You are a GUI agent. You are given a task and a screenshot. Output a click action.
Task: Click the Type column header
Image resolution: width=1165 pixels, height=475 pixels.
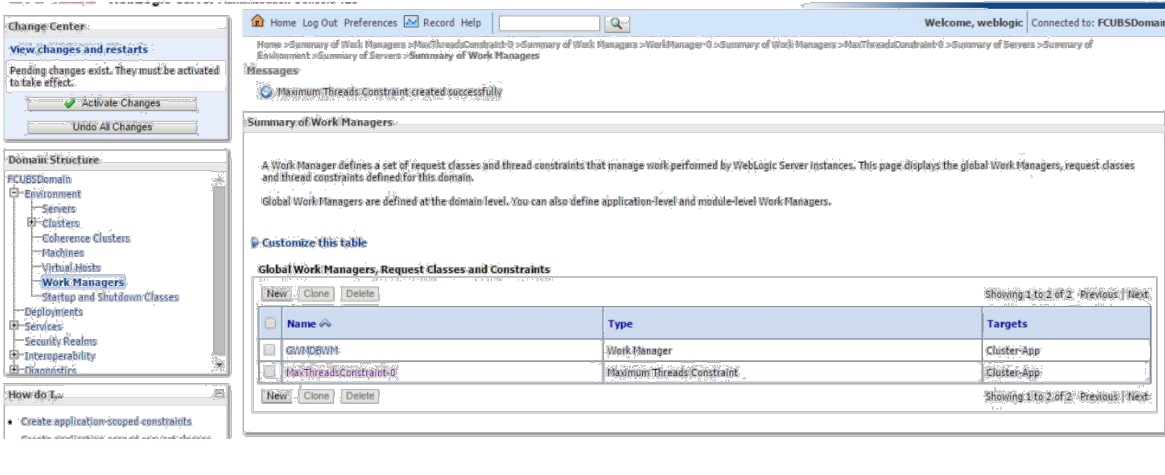pos(620,324)
